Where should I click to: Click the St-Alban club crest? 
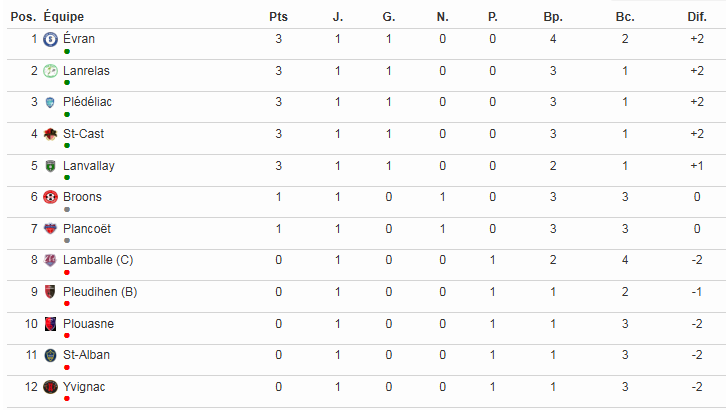coord(50,356)
